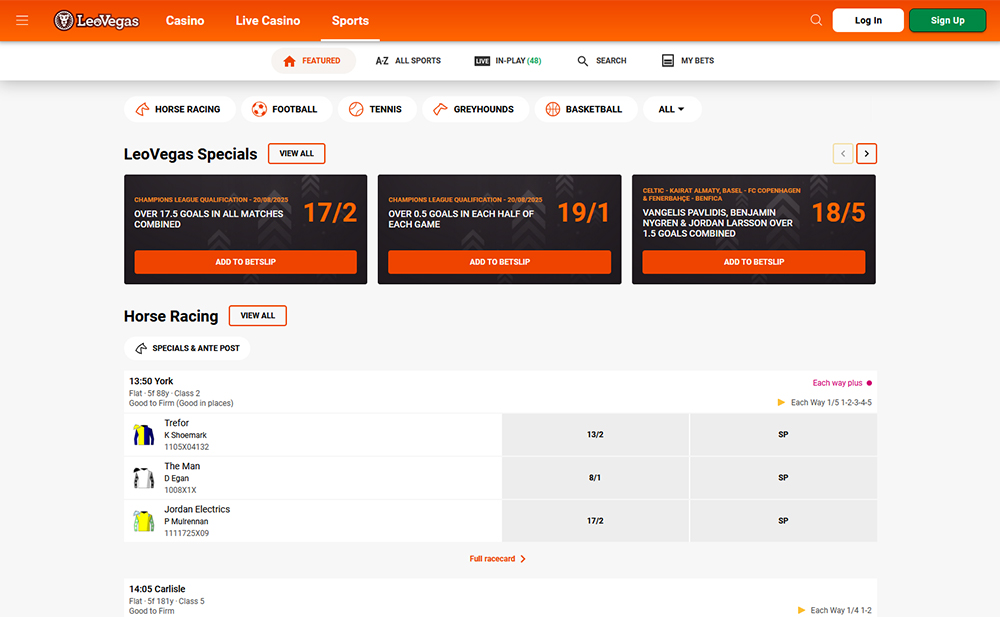
Task: Pick the Basketball sport chip
Action: click(x=584, y=109)
